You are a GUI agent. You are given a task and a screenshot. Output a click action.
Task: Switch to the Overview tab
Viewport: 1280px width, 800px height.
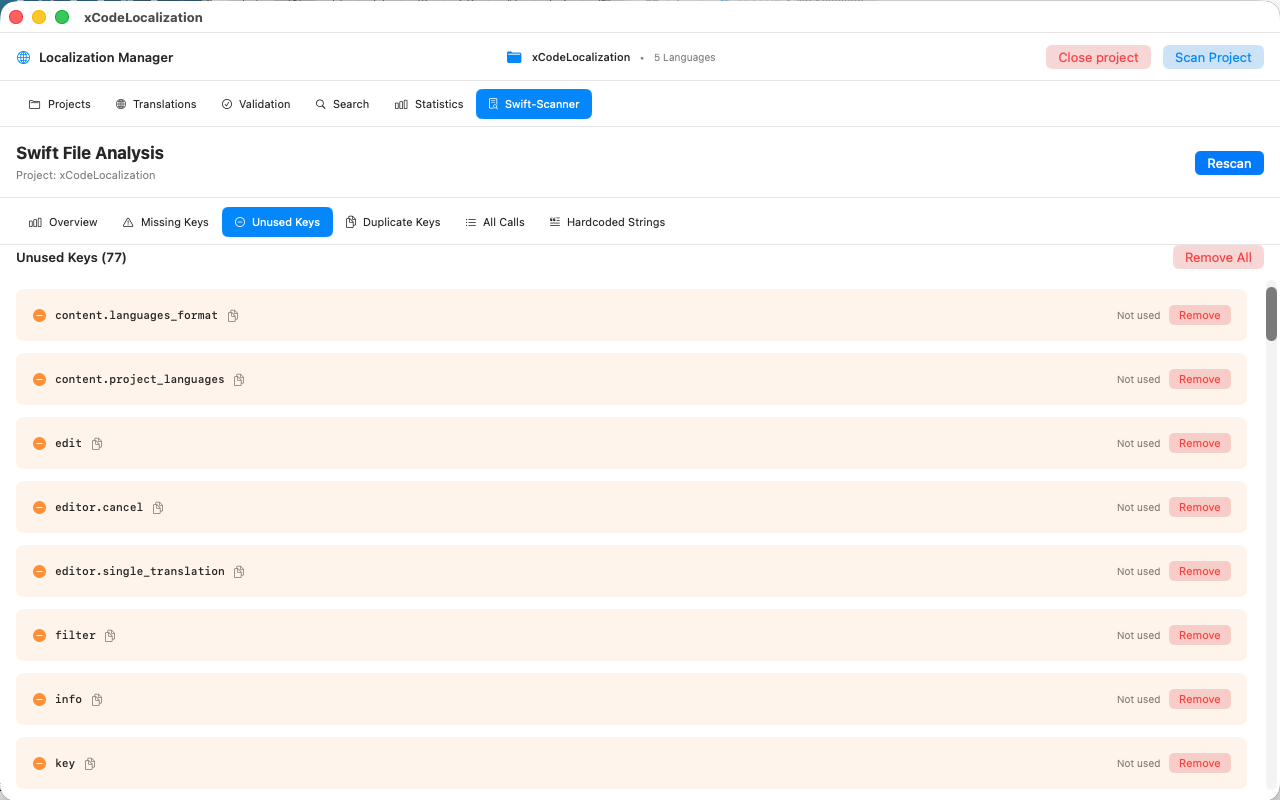(63, 222)
